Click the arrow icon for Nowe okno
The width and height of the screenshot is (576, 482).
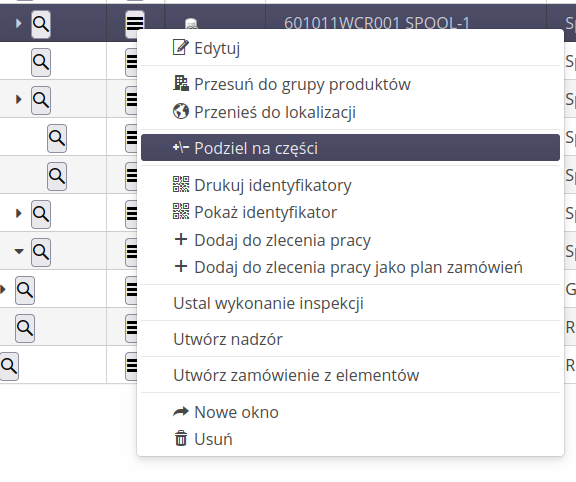click(x=181, y=412)
